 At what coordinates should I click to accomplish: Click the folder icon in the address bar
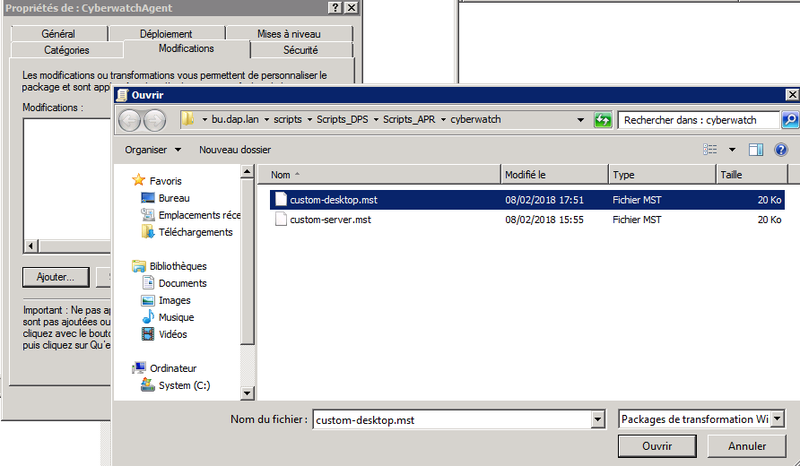pyautogui.click(x=188, y=119)
